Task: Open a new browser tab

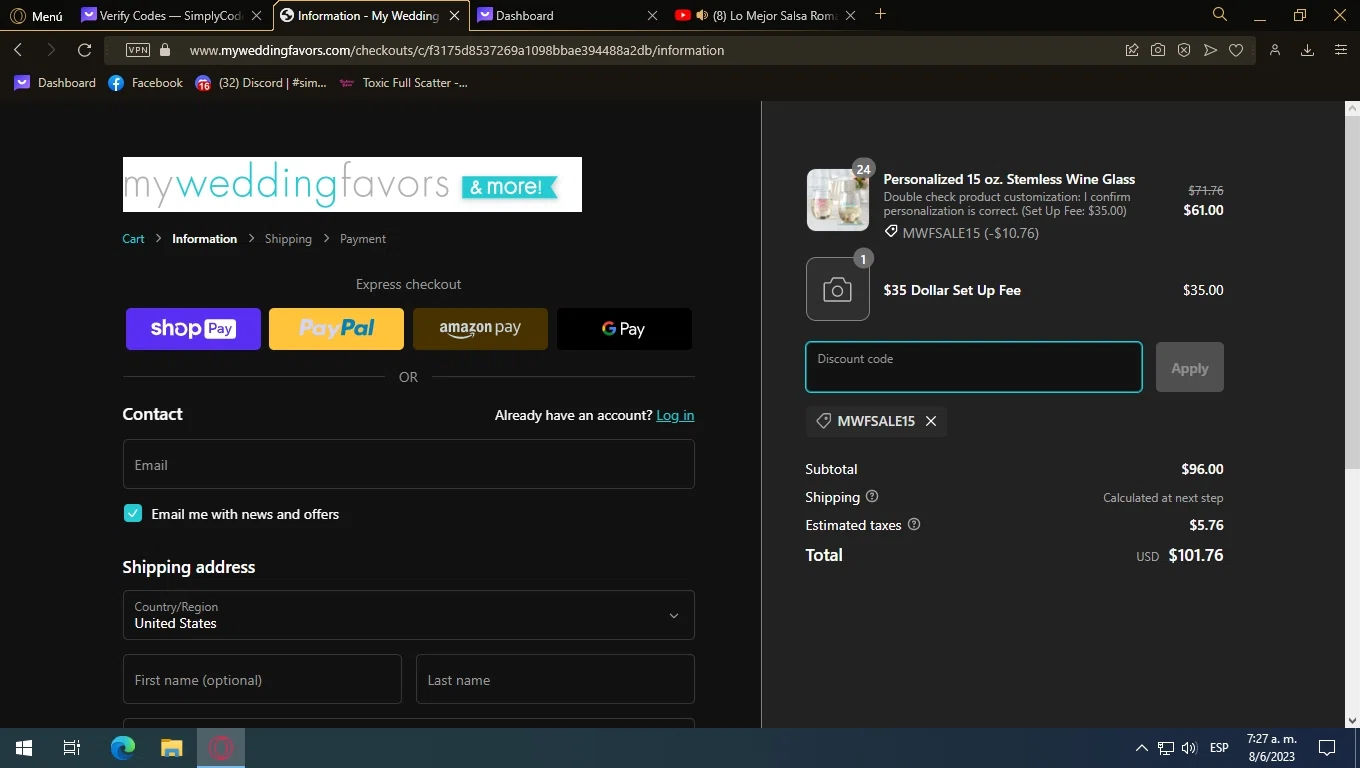Action: (x=880, y=15)
